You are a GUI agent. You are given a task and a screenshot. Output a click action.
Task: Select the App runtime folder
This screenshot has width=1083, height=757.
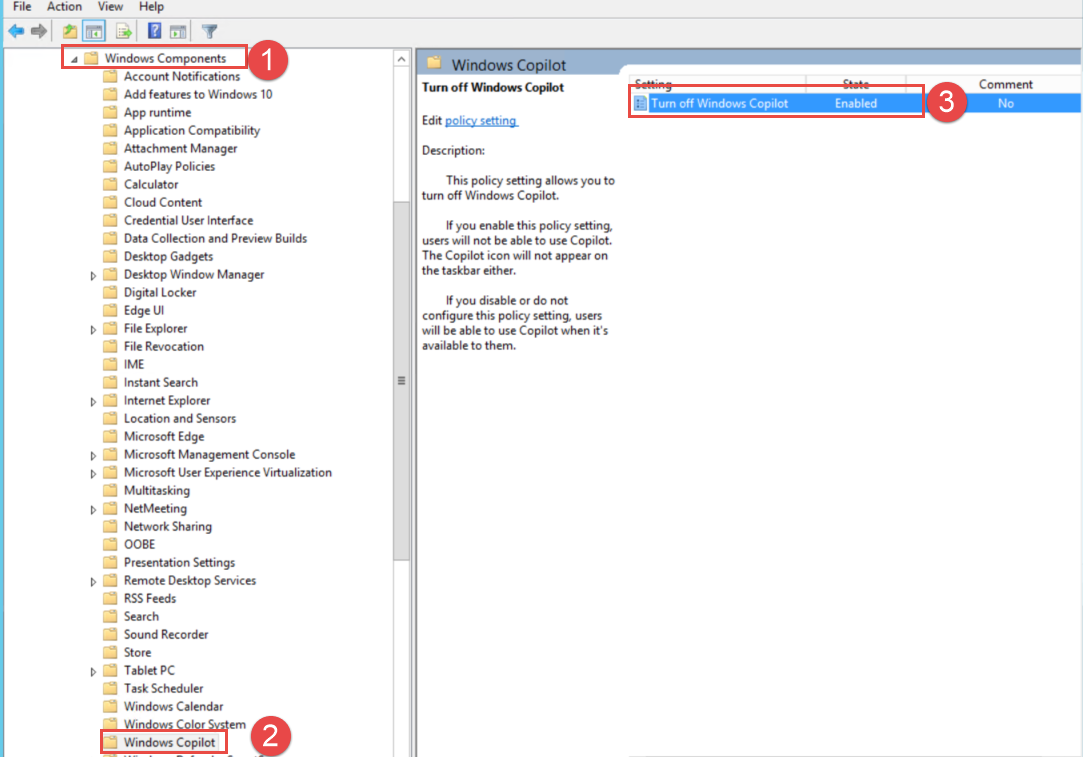point(157,112)
